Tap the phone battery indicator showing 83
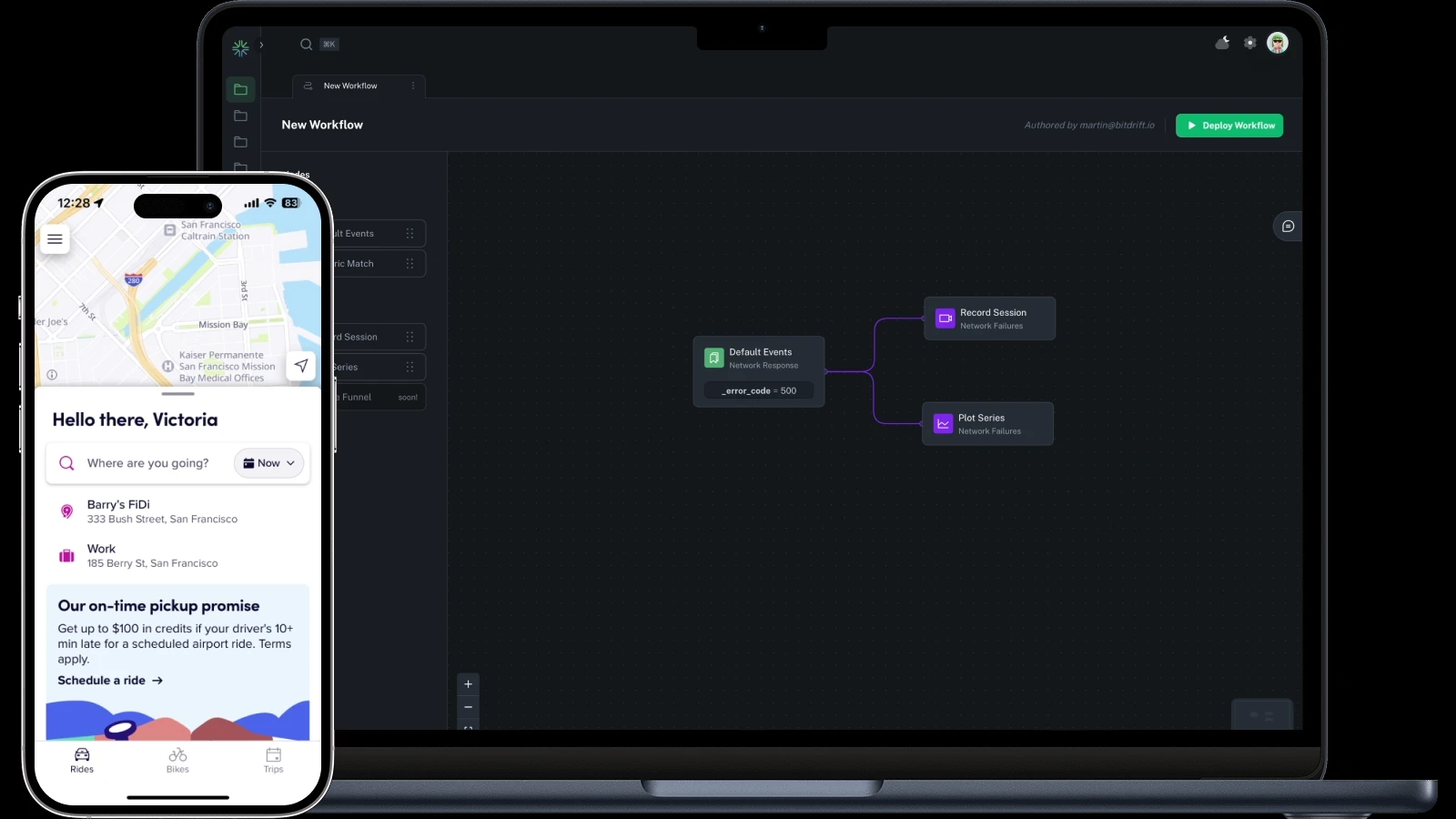The width and height of the screenshot is (1456, 819). [x=290, y=203]
